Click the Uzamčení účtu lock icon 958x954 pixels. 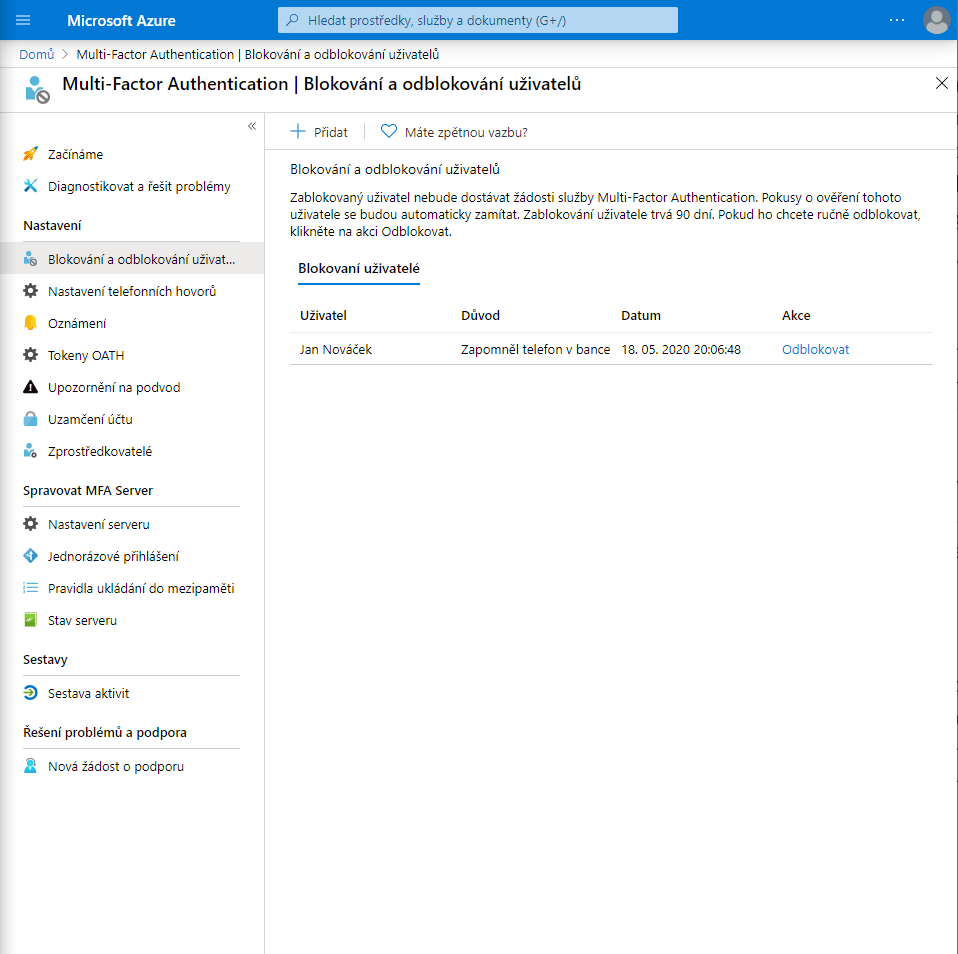pos(30,419)
